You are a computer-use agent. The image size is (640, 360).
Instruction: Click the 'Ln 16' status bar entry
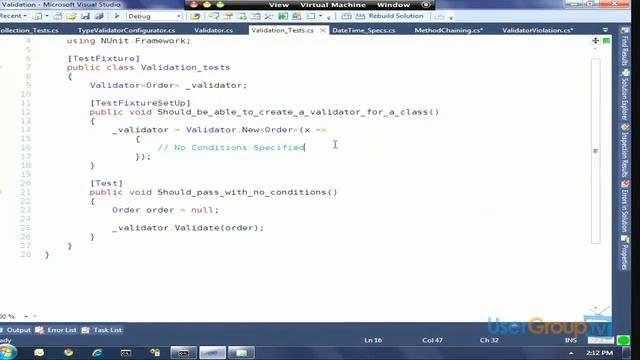pos(373,340)
